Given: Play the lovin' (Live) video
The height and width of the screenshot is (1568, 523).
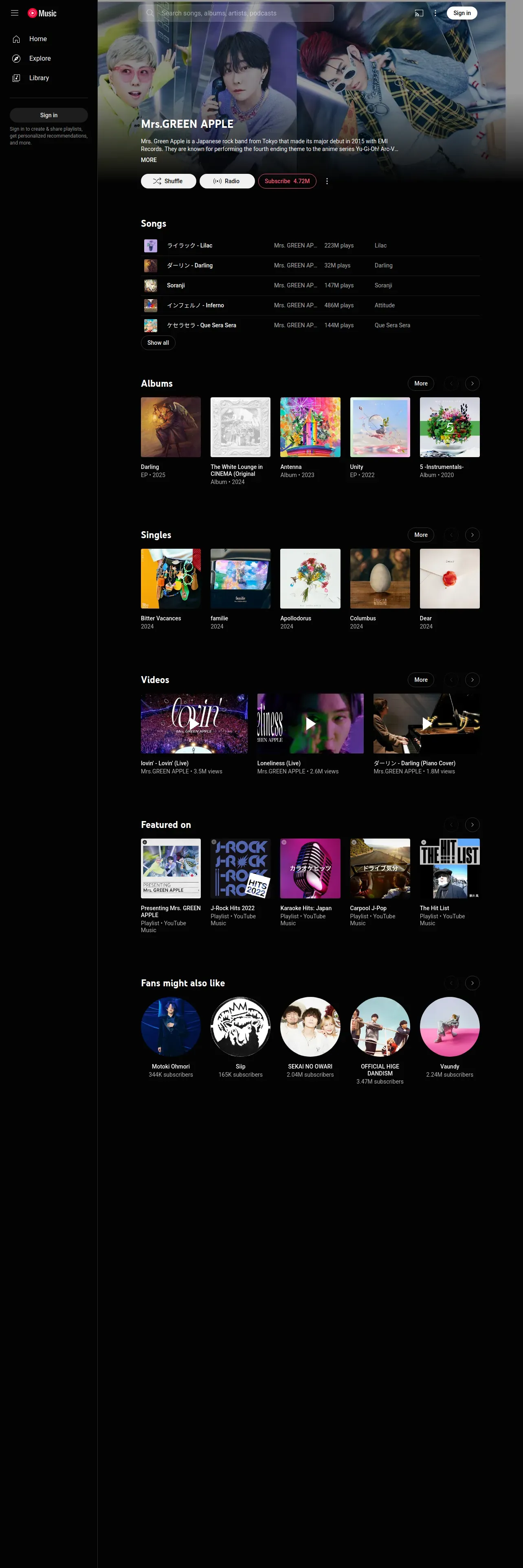Looking at the screenshot, I should click(194, 724).
